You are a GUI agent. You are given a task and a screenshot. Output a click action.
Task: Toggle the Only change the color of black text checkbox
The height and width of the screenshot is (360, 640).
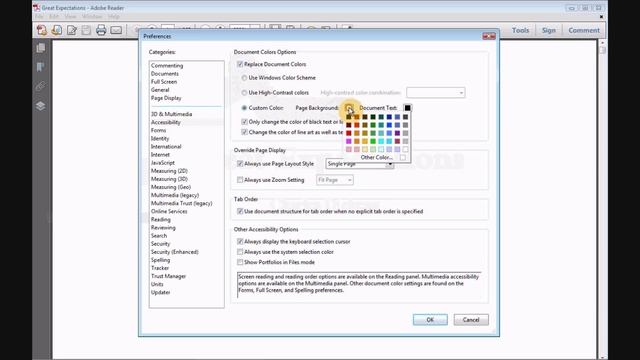[244, 122]
